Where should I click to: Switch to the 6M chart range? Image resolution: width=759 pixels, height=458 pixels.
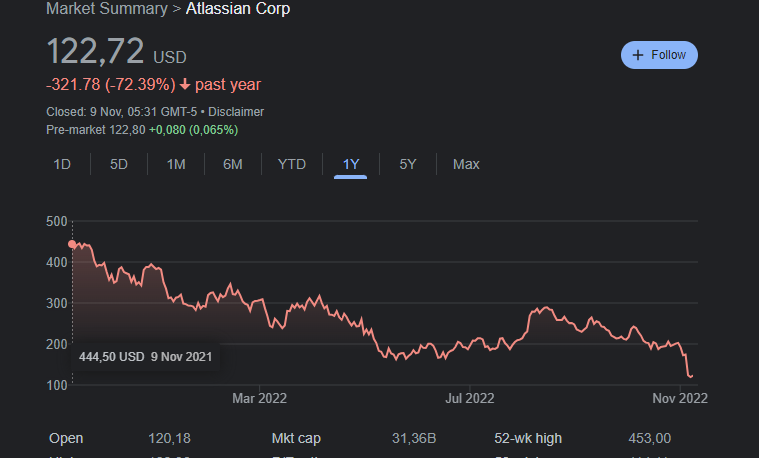click(x=233, y=165)
